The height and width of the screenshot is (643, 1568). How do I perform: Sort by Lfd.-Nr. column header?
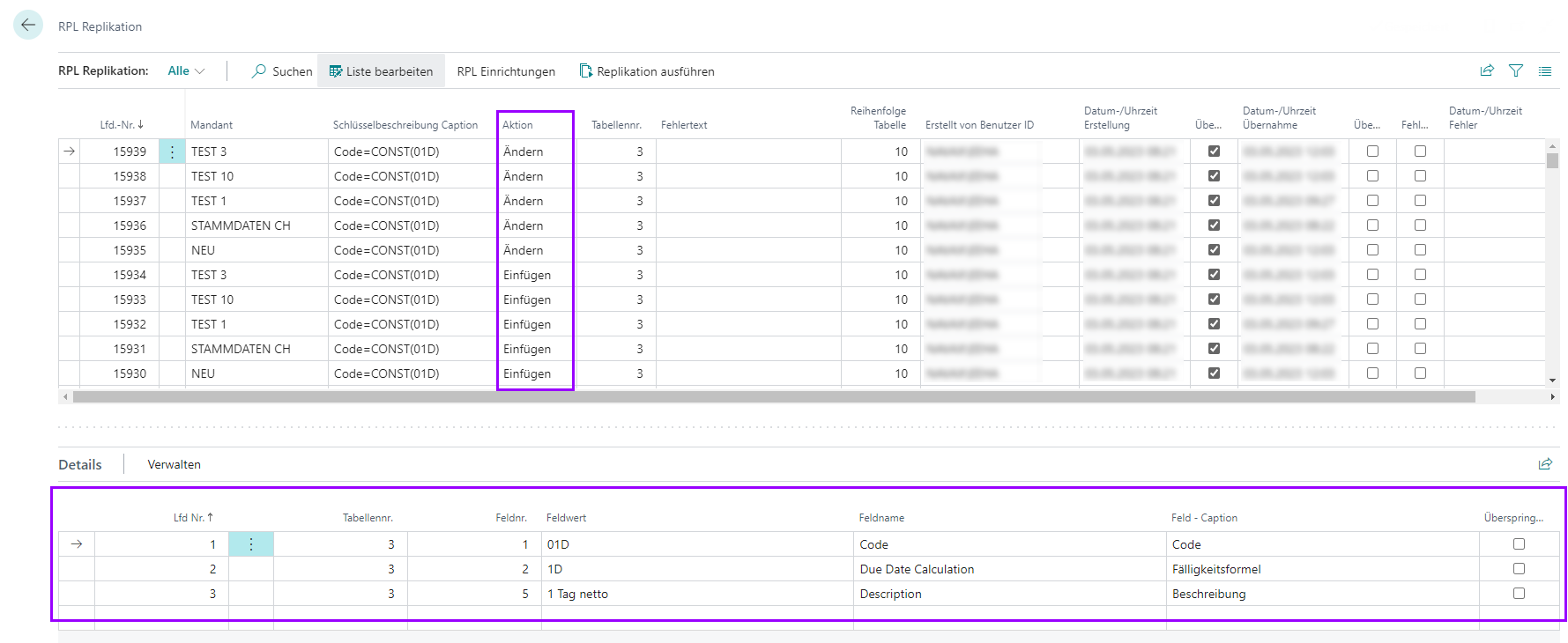[122, 125]
